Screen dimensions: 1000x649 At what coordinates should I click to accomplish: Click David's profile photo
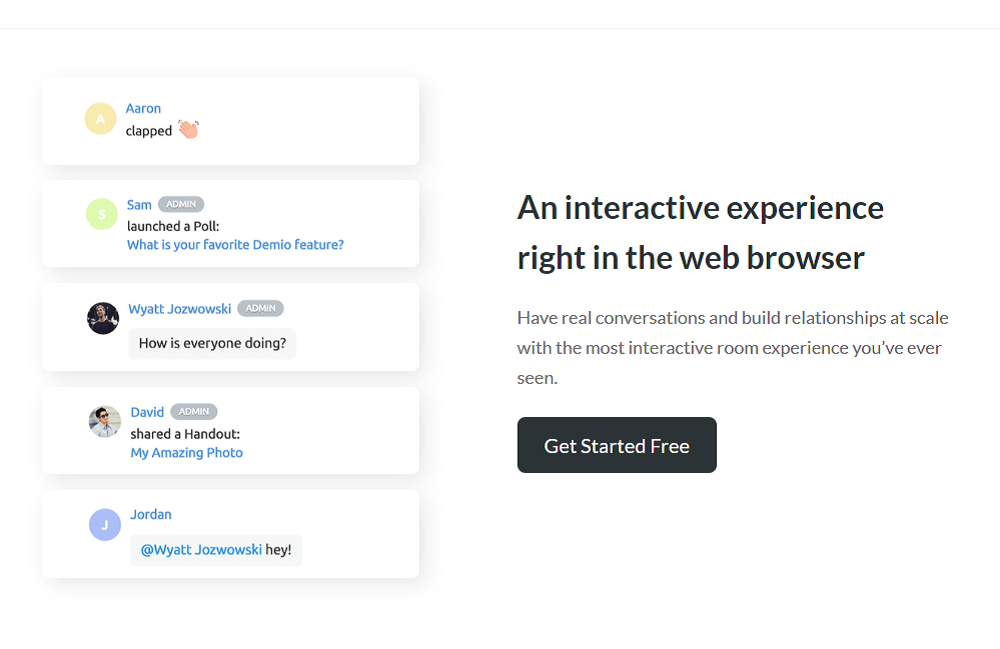tap(105, 421)
